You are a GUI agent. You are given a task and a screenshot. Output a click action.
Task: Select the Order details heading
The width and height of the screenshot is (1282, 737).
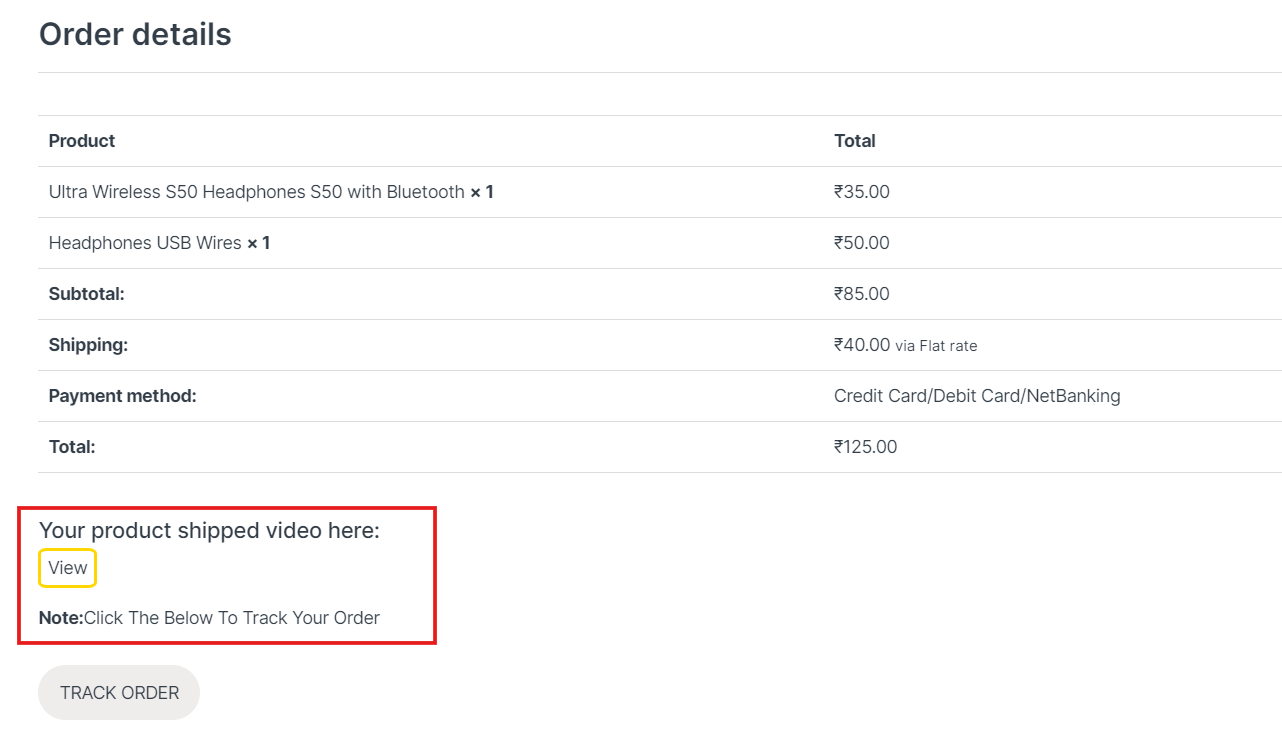pyautogui.click(x=135, y=34)
